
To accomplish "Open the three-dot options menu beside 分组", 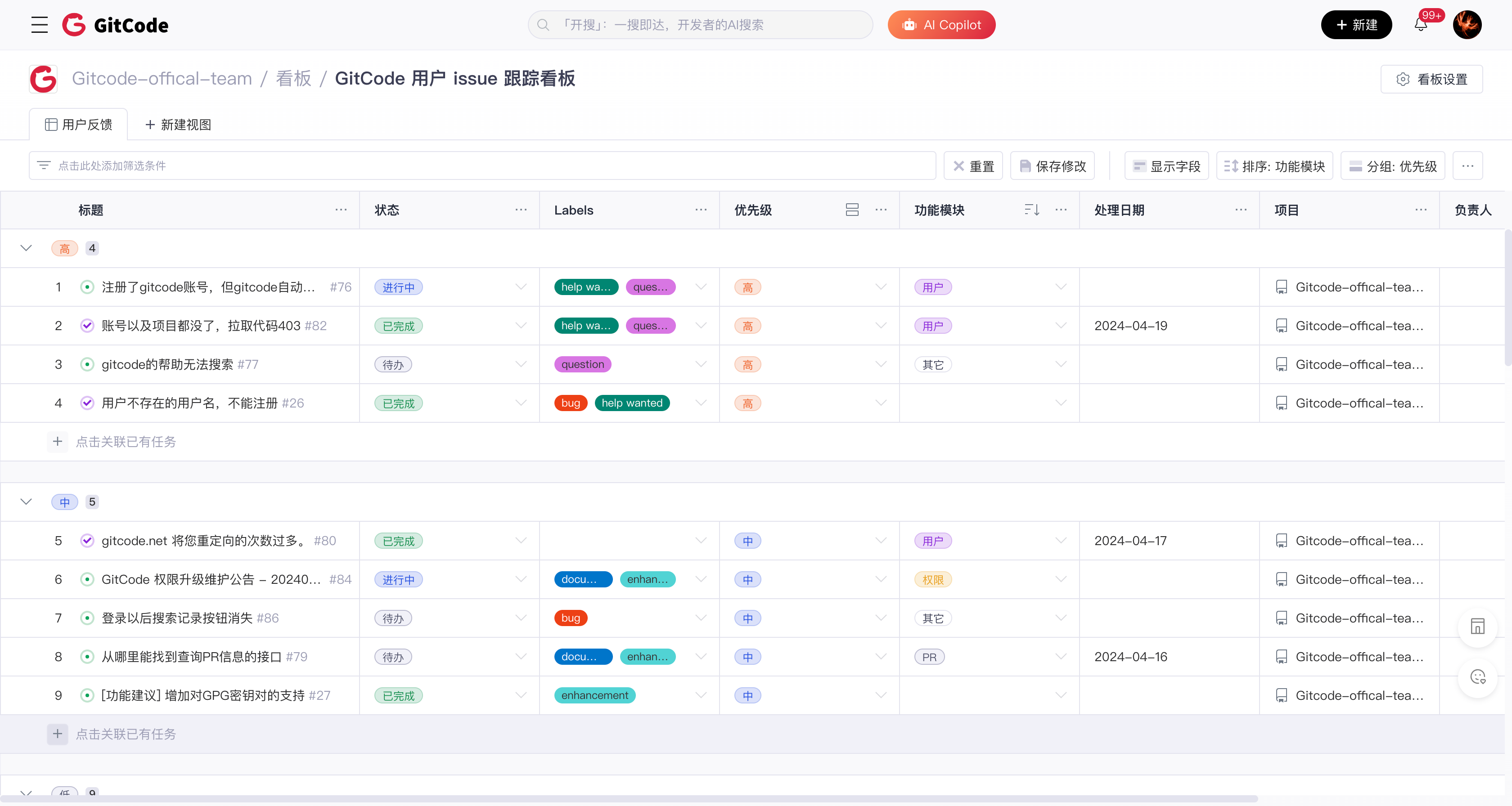I will pos(1467,166).
